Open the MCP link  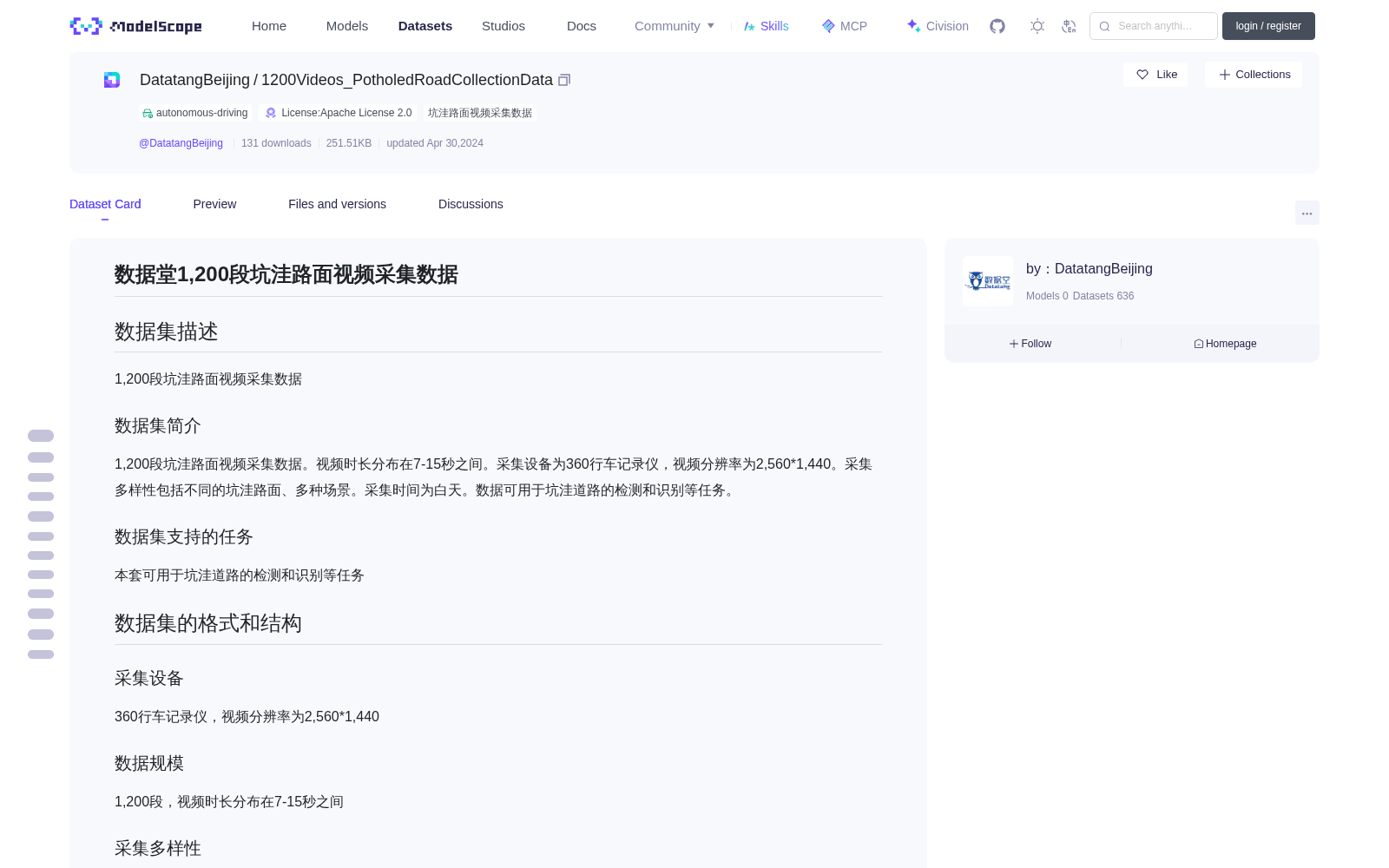845,26
